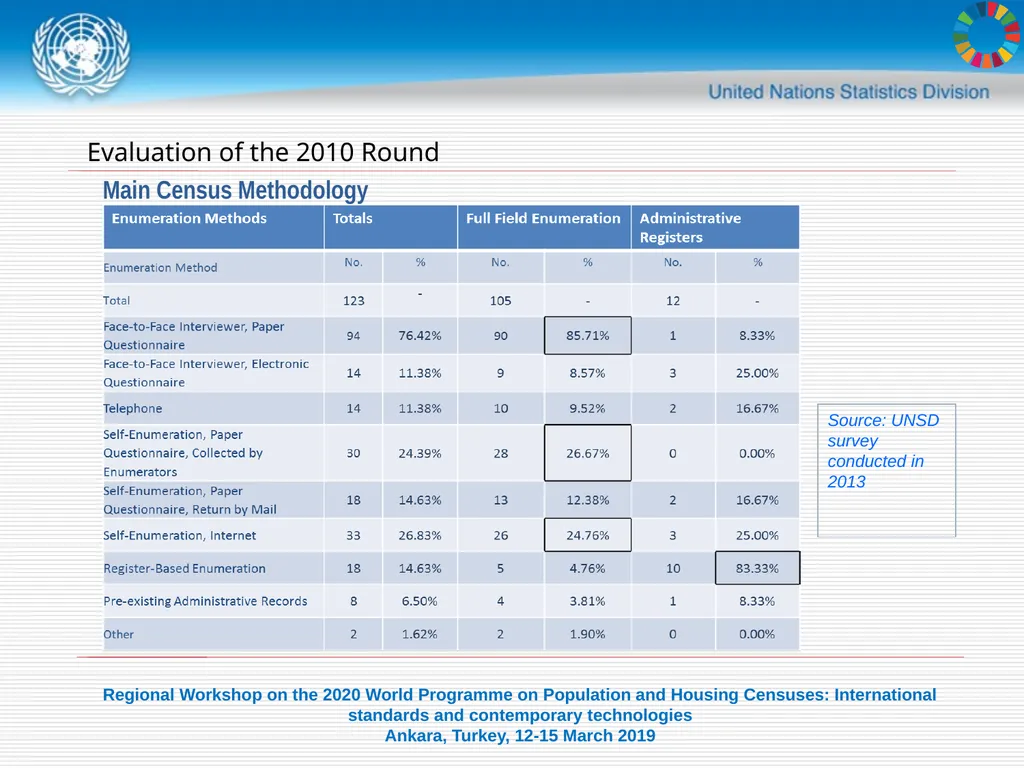Click the '76.42%' cell
Screen dimensions: 1024x768
pos(420,336)
